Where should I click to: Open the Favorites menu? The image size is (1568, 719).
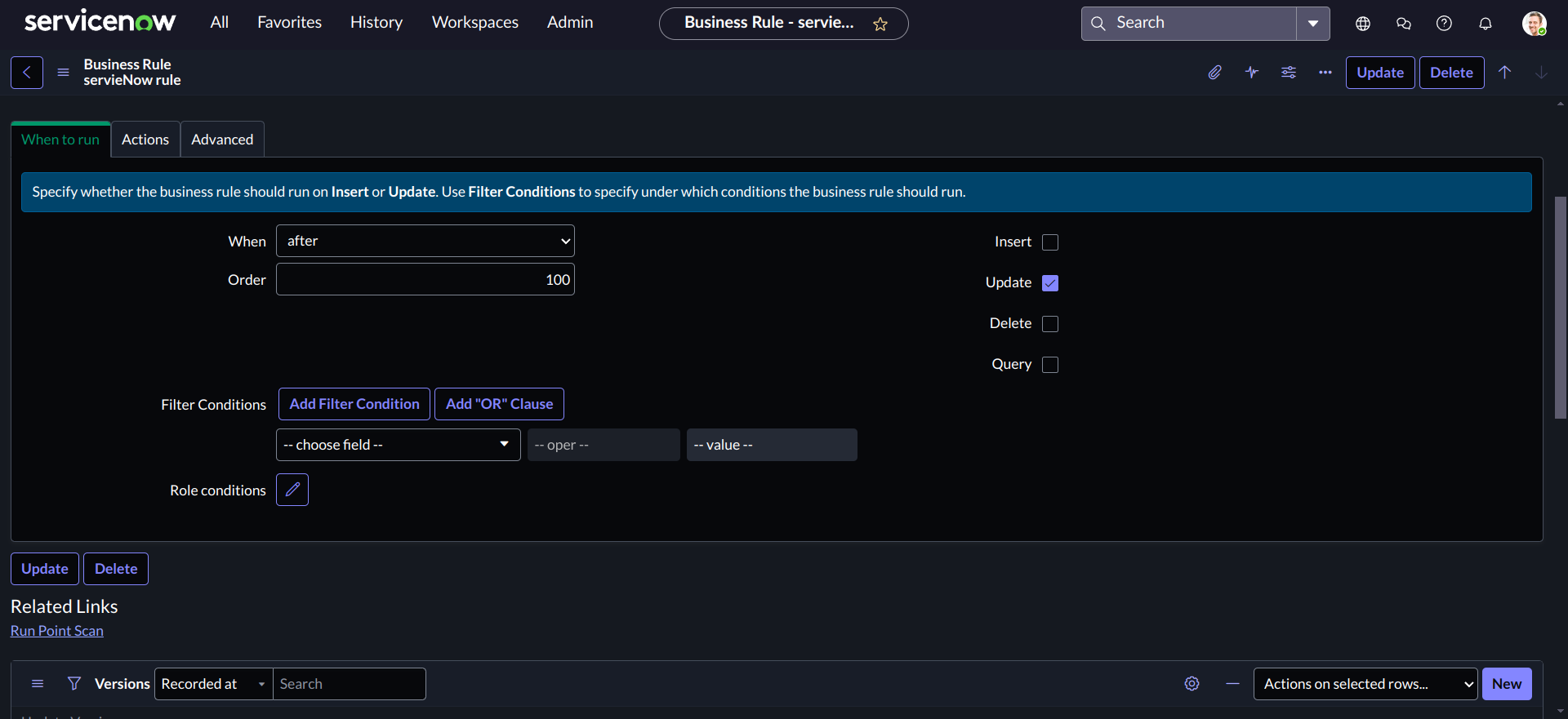289,23
